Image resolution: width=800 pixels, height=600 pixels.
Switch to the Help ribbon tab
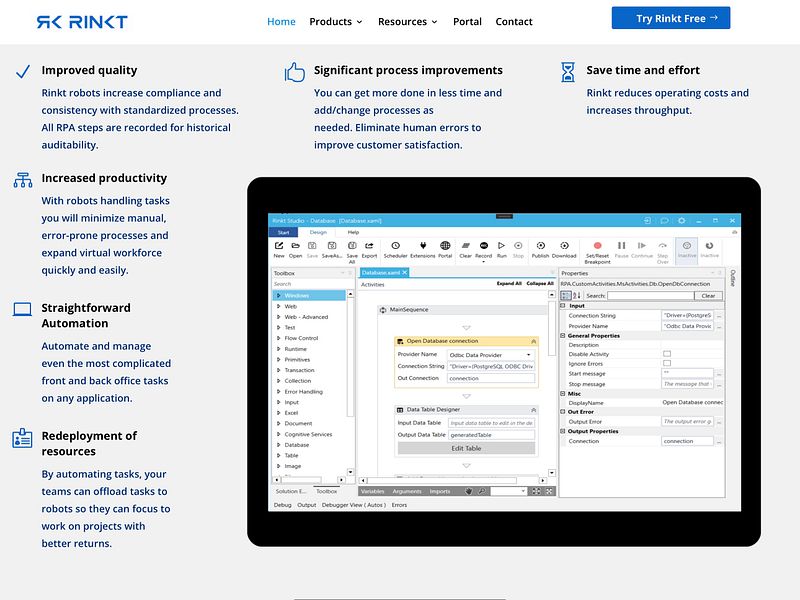coord(353,232)
